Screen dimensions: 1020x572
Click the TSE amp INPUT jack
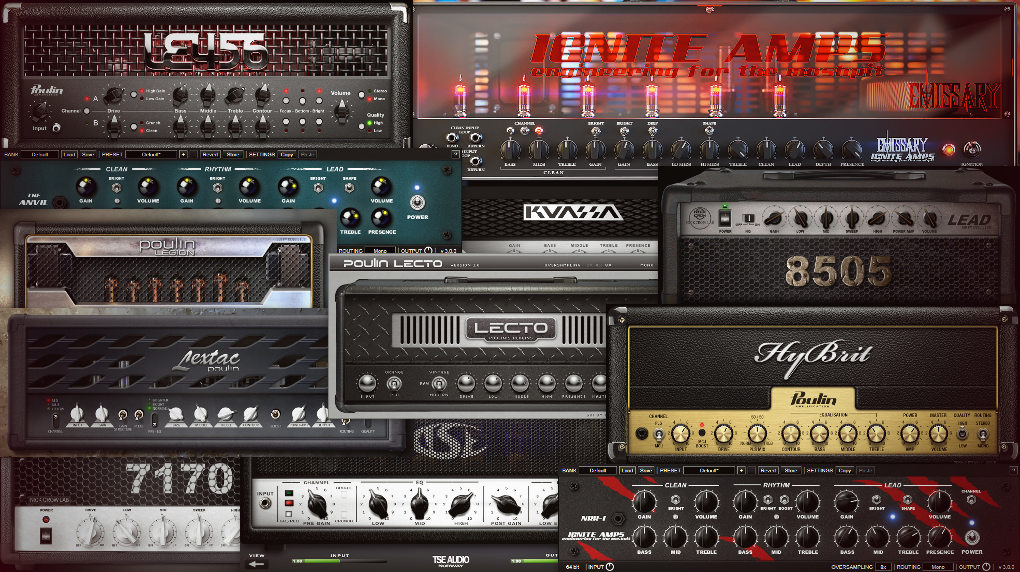coord(265,503)
